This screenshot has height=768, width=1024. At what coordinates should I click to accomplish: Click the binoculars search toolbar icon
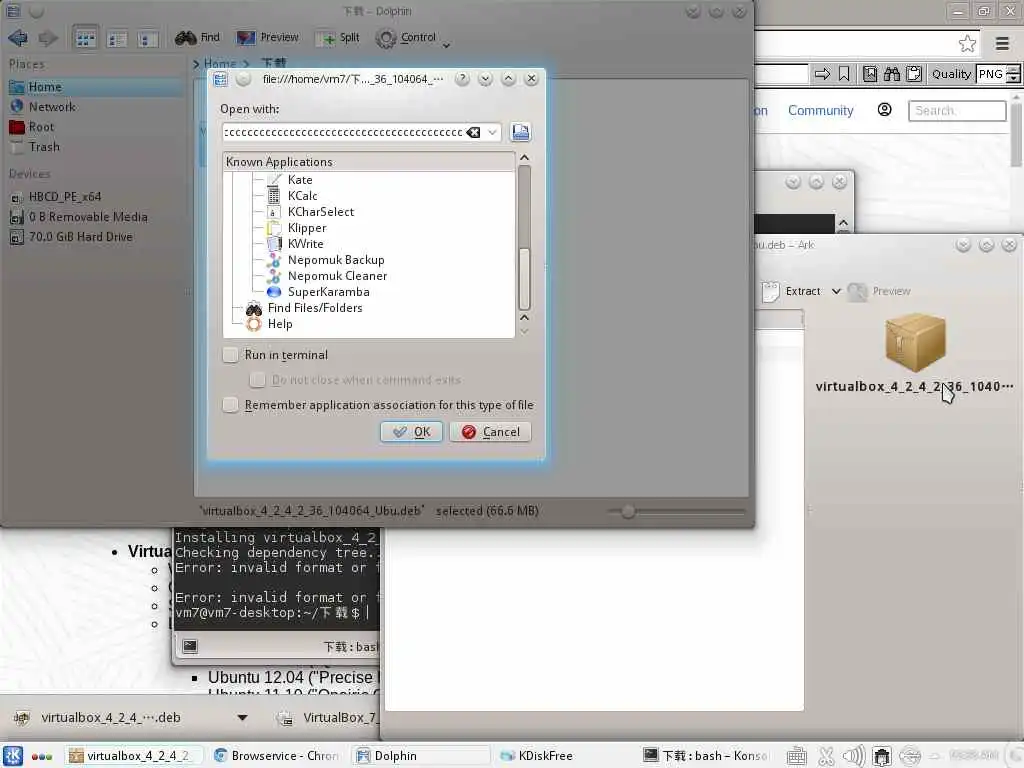pyautogui.click(x=891, y=74)
